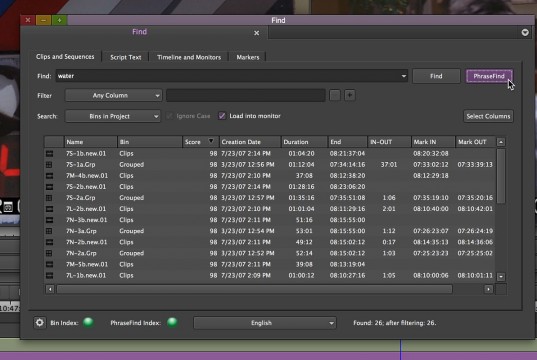Click the scroll left arrow under results
The image size is (537, 360).
[50, 289]
